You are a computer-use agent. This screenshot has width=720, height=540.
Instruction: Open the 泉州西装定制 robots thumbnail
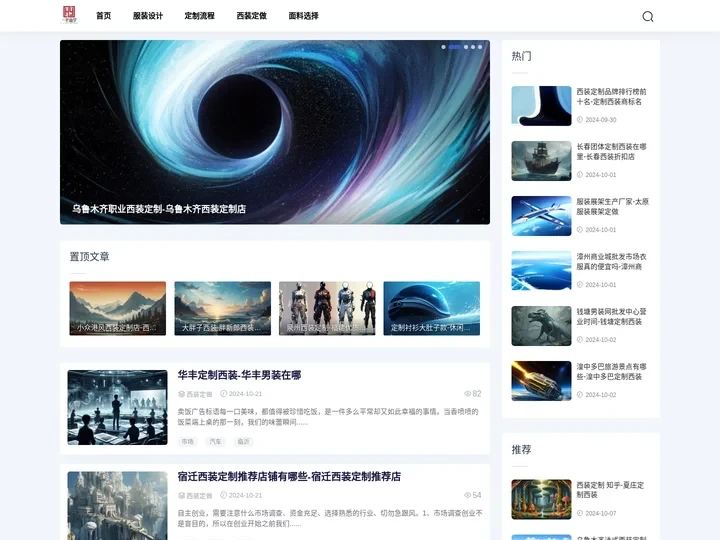tap(327, 308)
